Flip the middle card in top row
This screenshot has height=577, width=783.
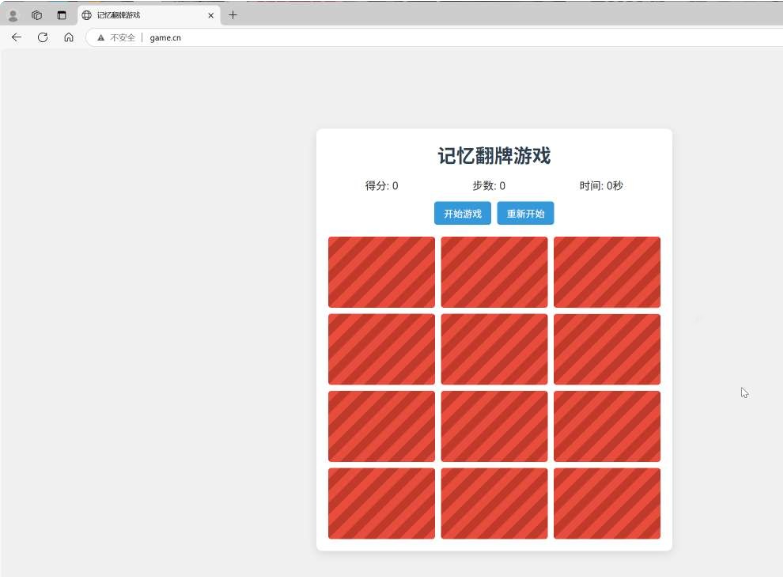(494, 272)
